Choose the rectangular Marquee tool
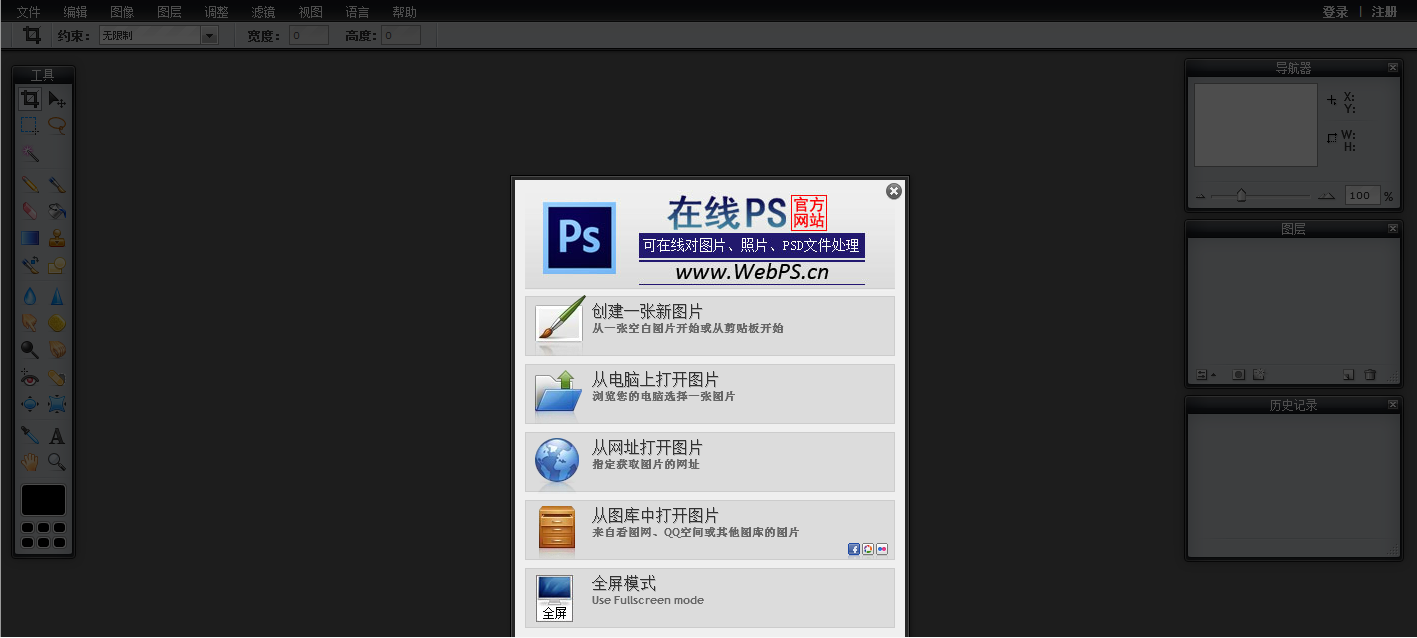The height and width of the screenshot is (638, 1417). [x=30, y=126]
